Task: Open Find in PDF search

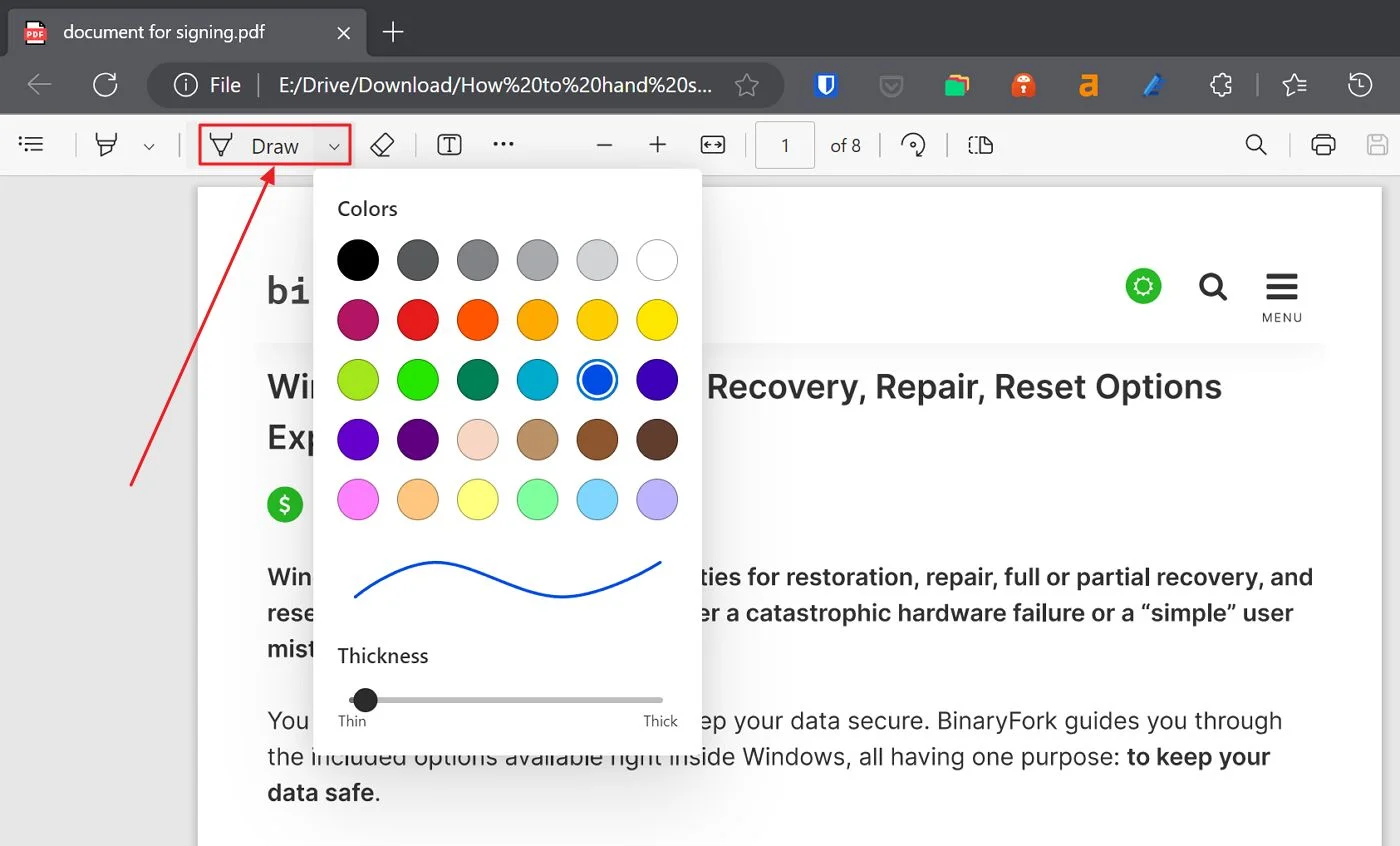Action: tap(1256, 145)
